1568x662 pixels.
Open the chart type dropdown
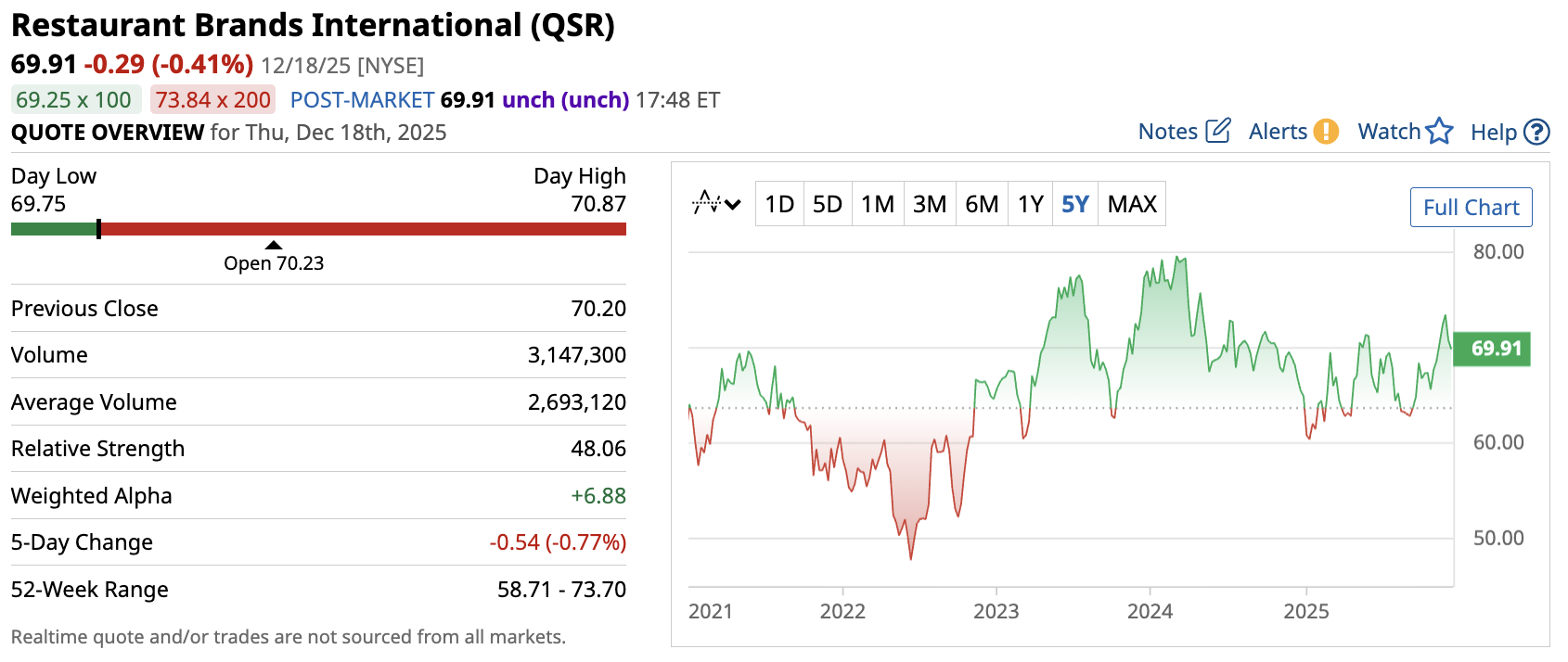coord(716,204)
